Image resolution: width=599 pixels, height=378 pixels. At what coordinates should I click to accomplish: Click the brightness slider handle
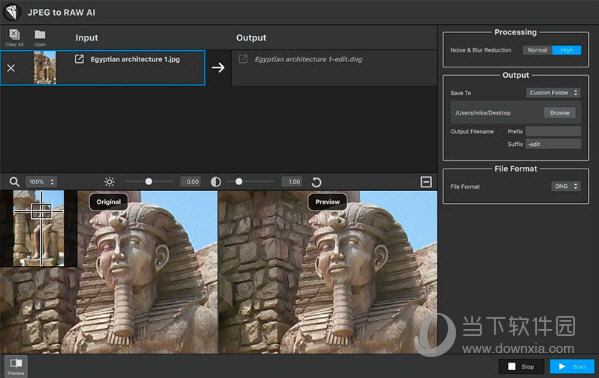pyautogui.click(x=149, y=182)
